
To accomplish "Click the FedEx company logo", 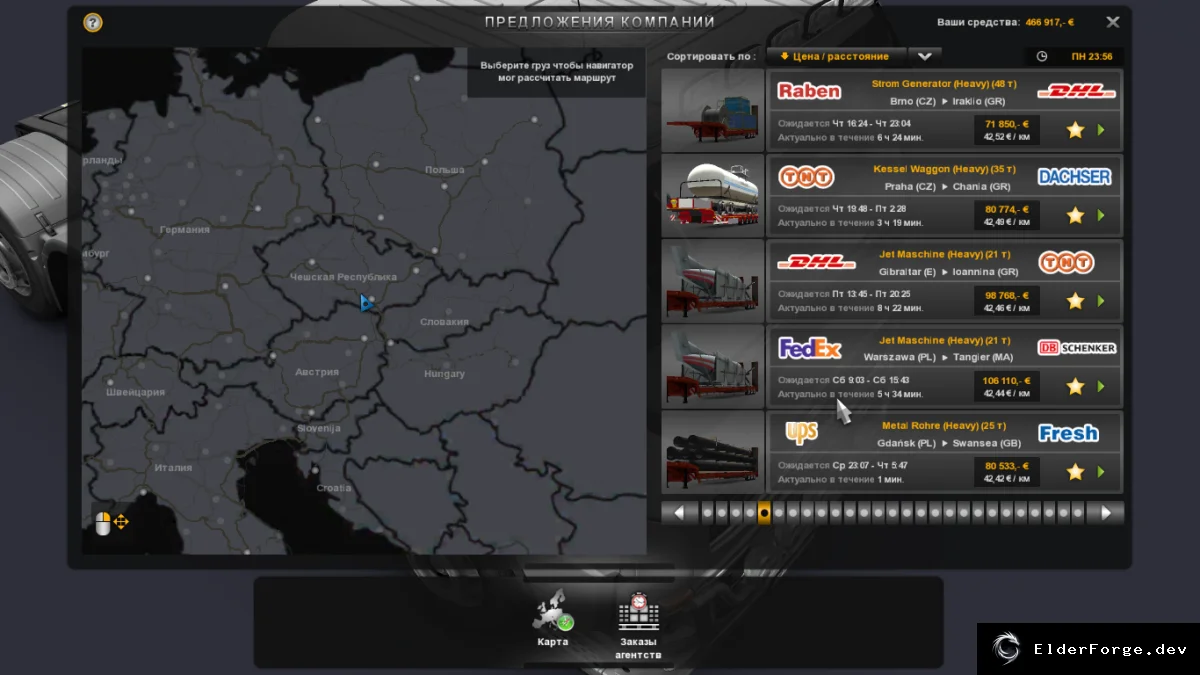I will tap(809, 348).
